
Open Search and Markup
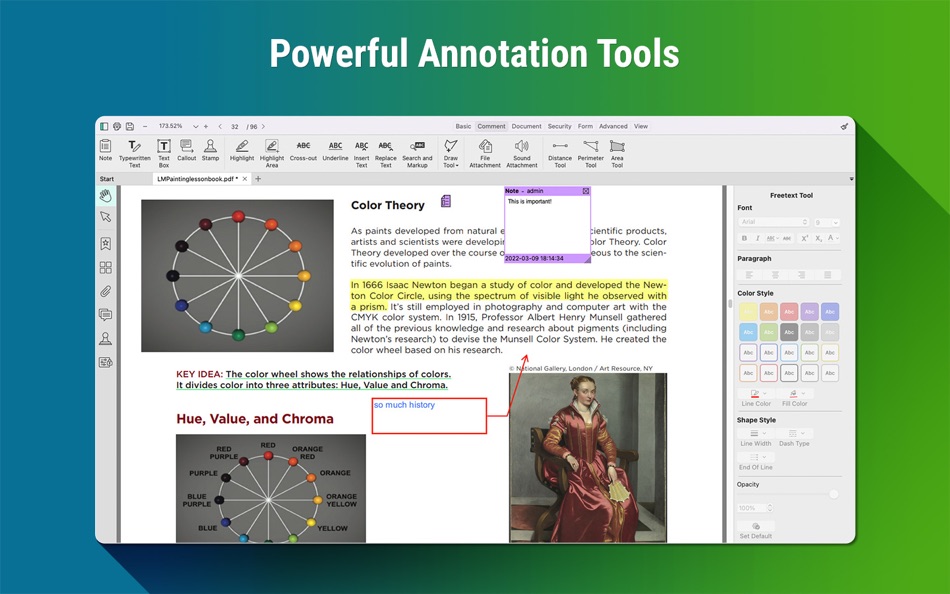[x=417, y=153]
